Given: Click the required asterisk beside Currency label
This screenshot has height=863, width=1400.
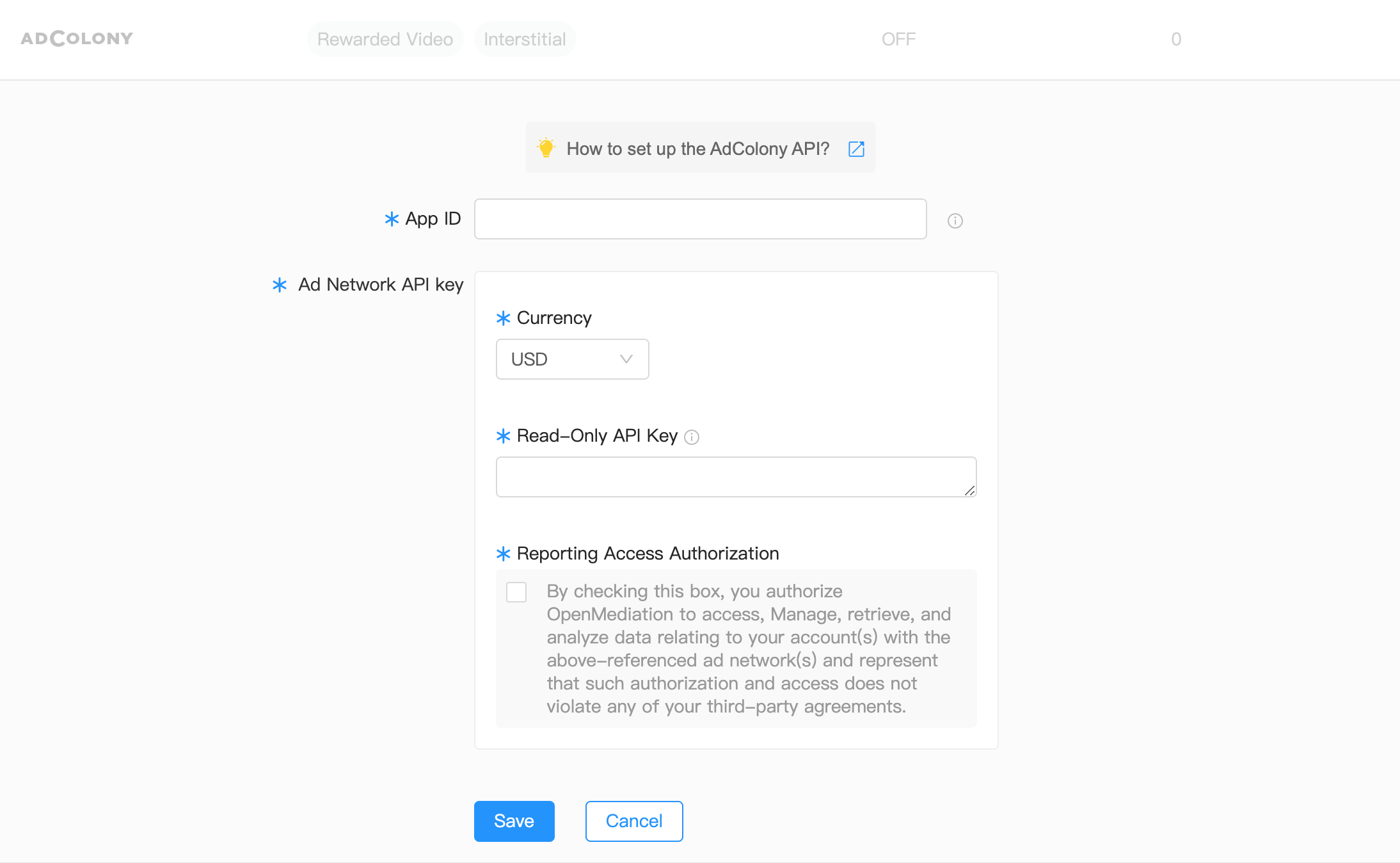Looking at the screenshot, I should pyautogui.click(x=503, y=318).
